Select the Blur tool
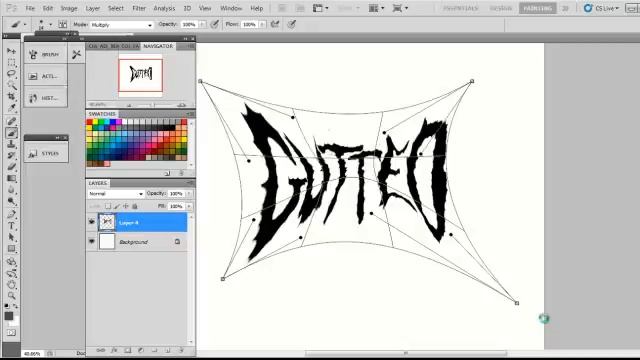Viewport: 640px width, 360px height. point(11,190)
